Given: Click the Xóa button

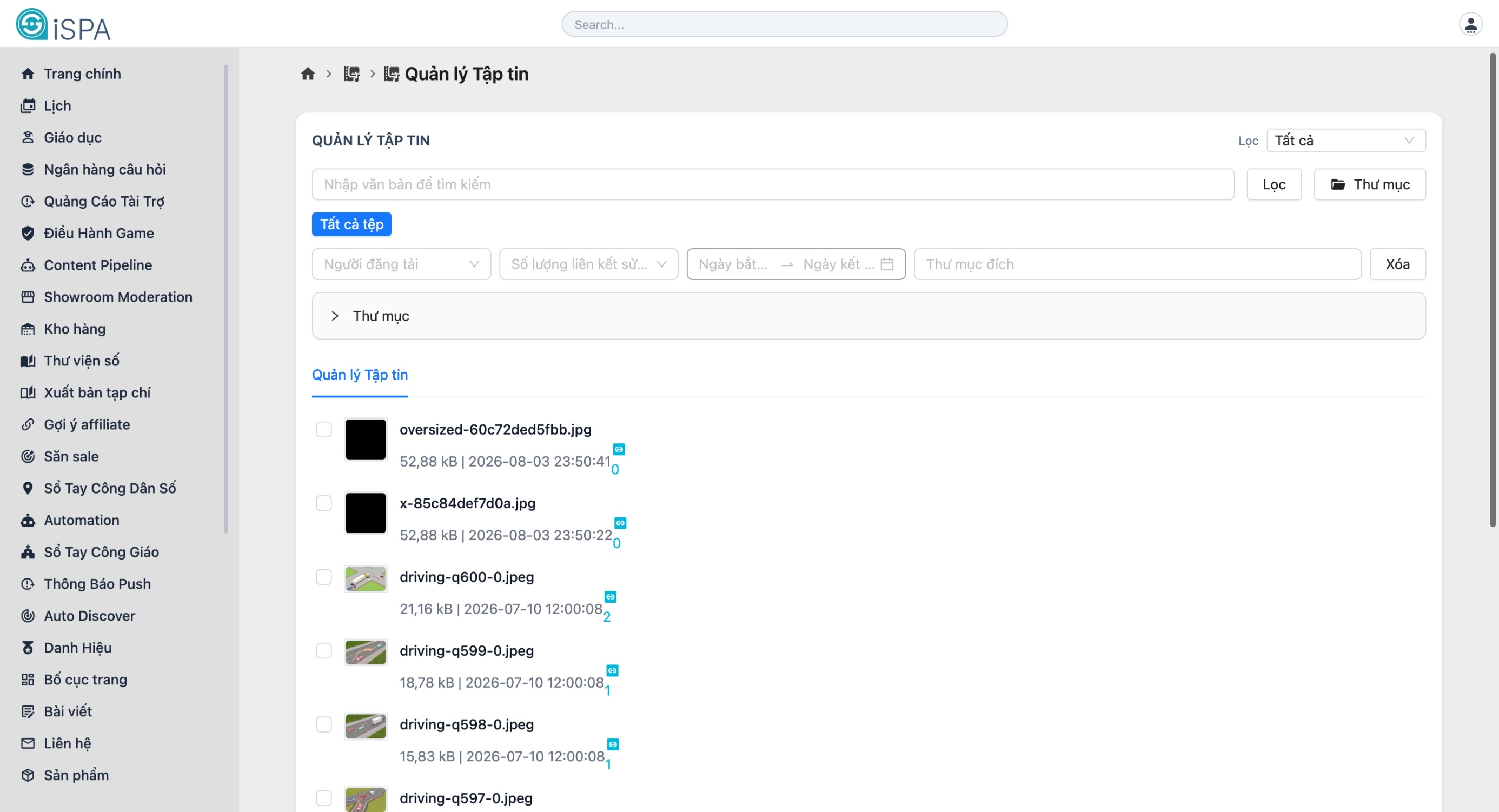Looking at the screenshot, I should pos(1397,264).
